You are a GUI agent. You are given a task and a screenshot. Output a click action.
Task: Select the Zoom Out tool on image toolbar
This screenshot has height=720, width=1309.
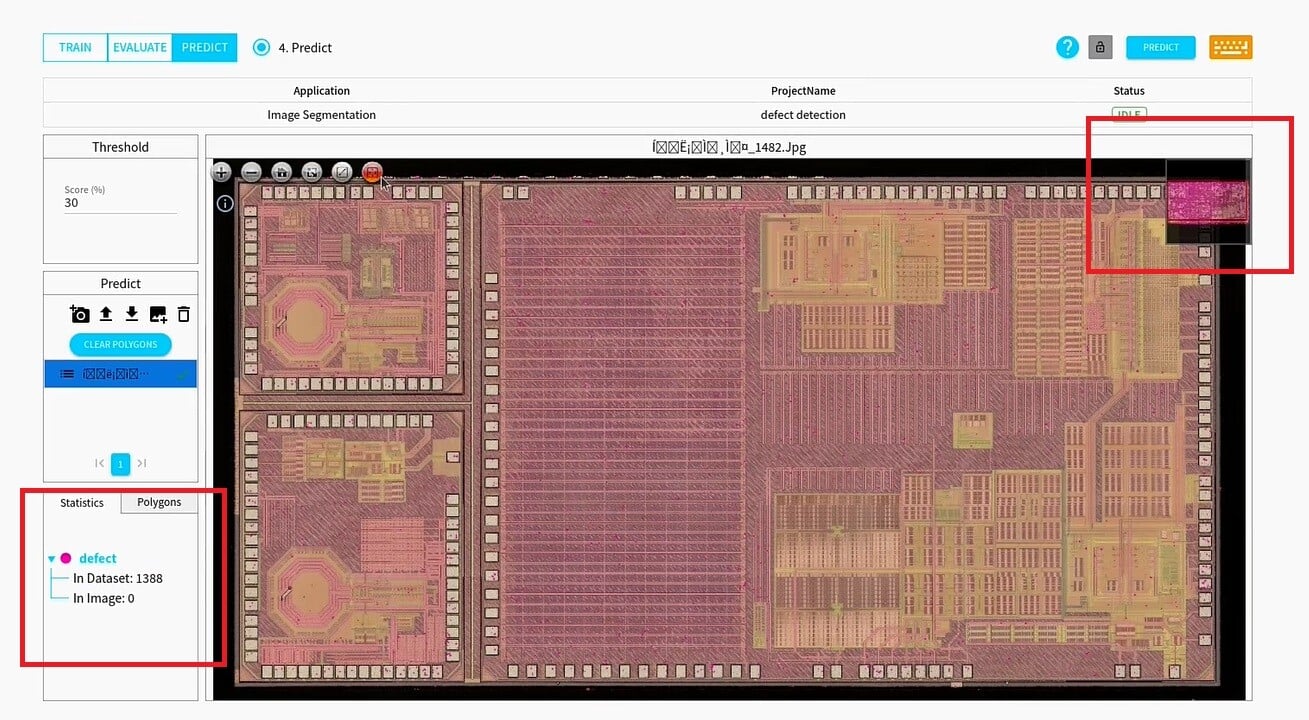(x=251, y=173)
